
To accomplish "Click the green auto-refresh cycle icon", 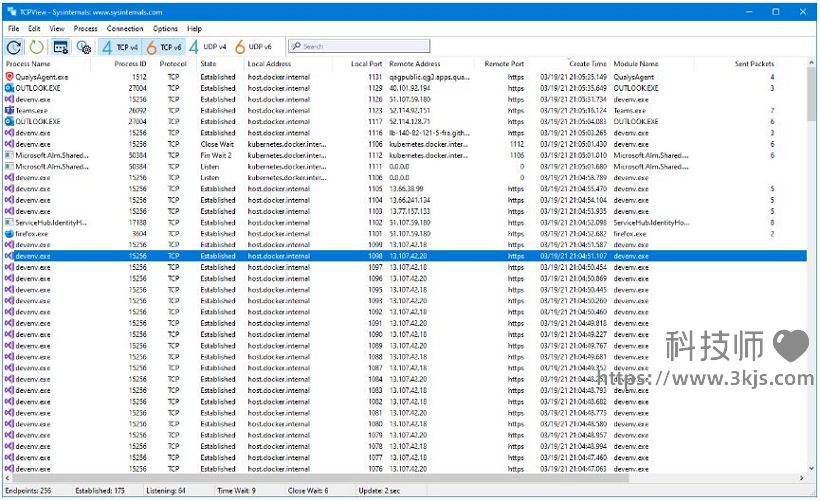I will pyautogui.click(x=36, y=48).
